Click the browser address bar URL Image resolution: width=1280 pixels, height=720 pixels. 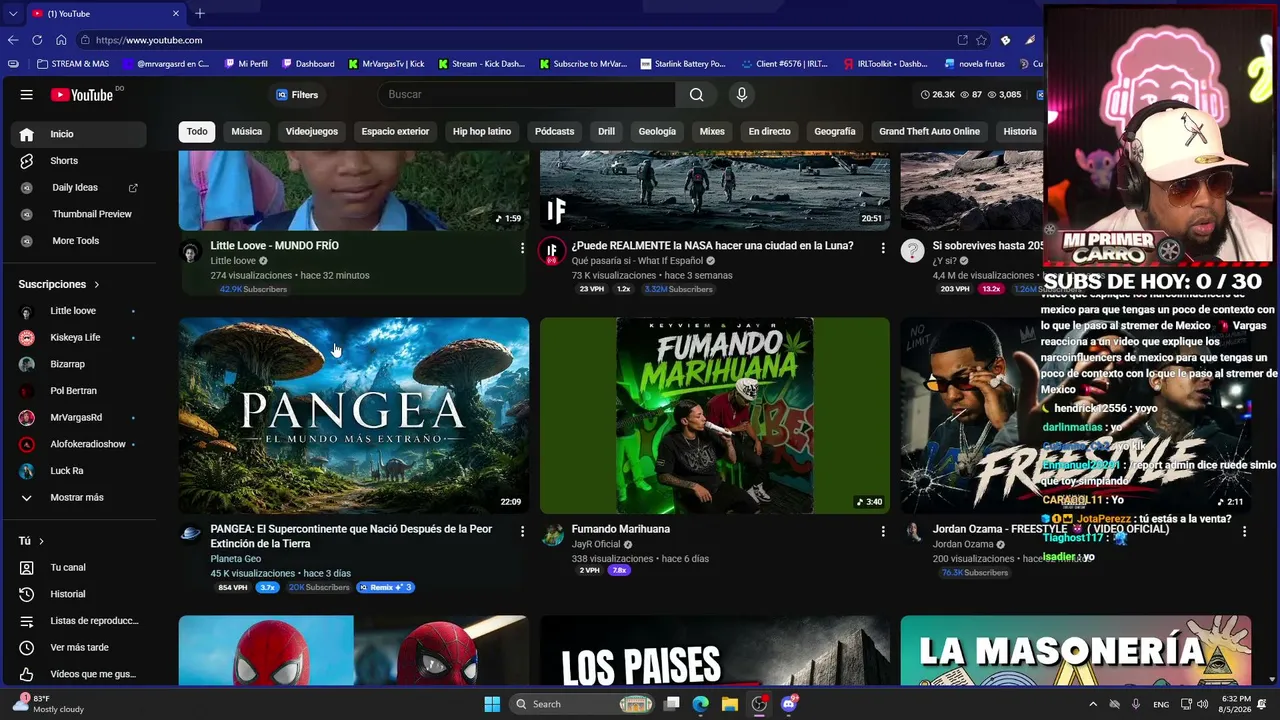pos(149,40)
